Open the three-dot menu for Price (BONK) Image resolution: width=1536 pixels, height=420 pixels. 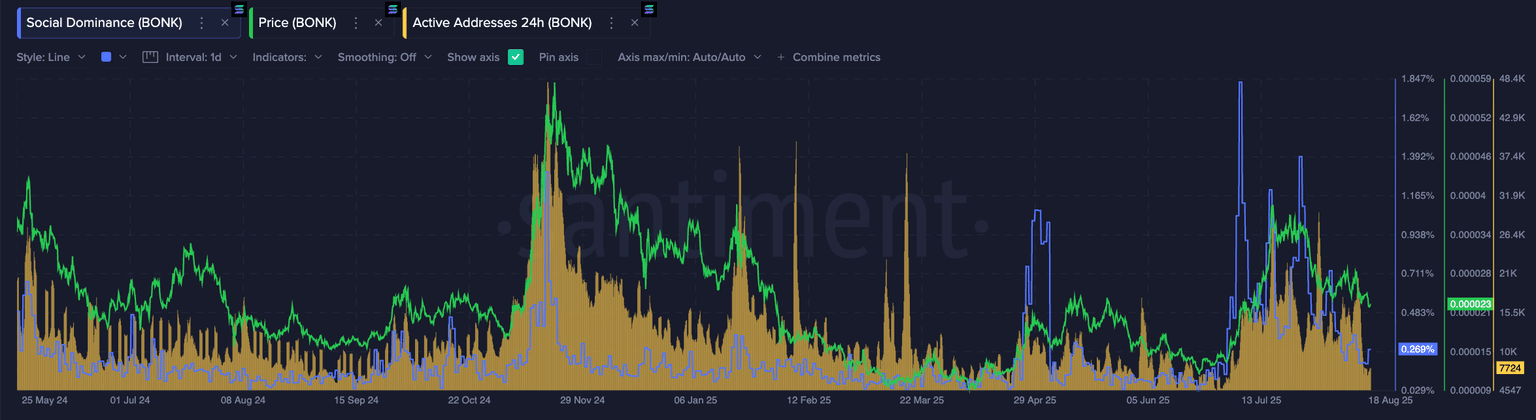(x=356, y=22)
